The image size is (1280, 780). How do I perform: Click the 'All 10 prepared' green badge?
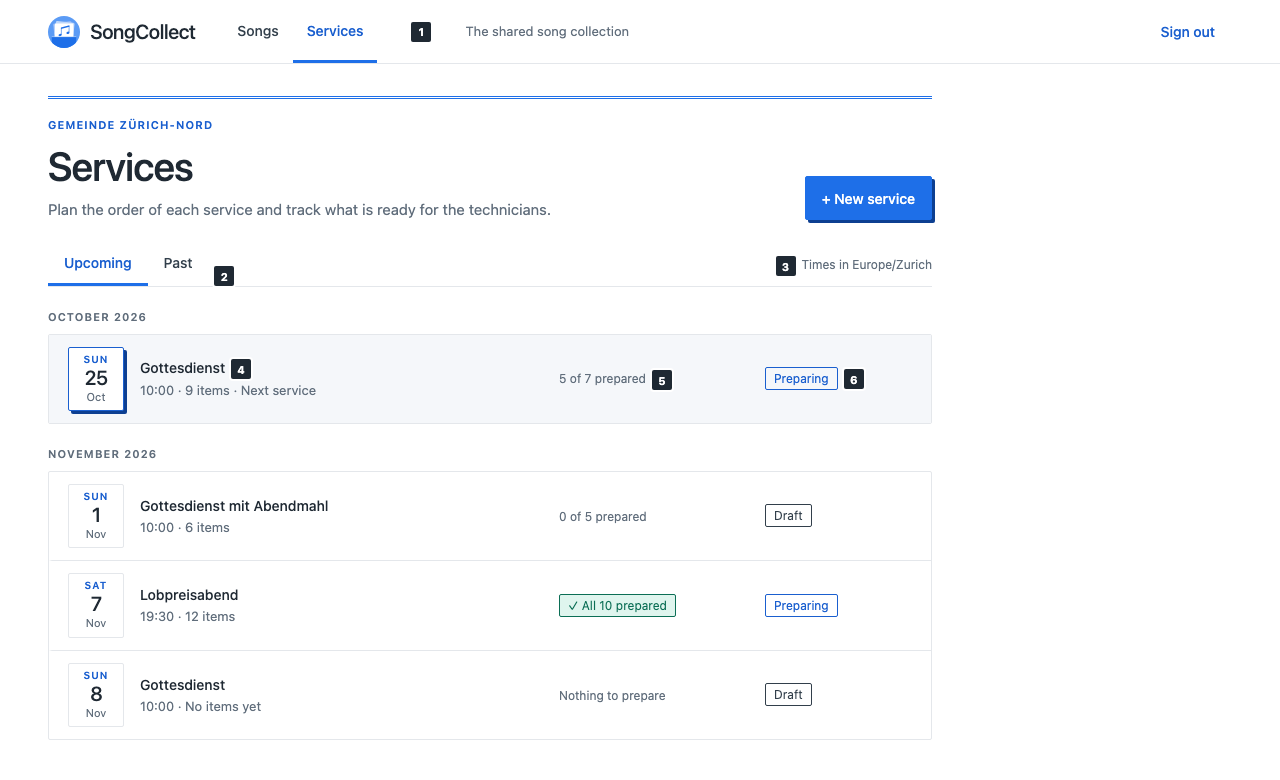pos(617,606)
